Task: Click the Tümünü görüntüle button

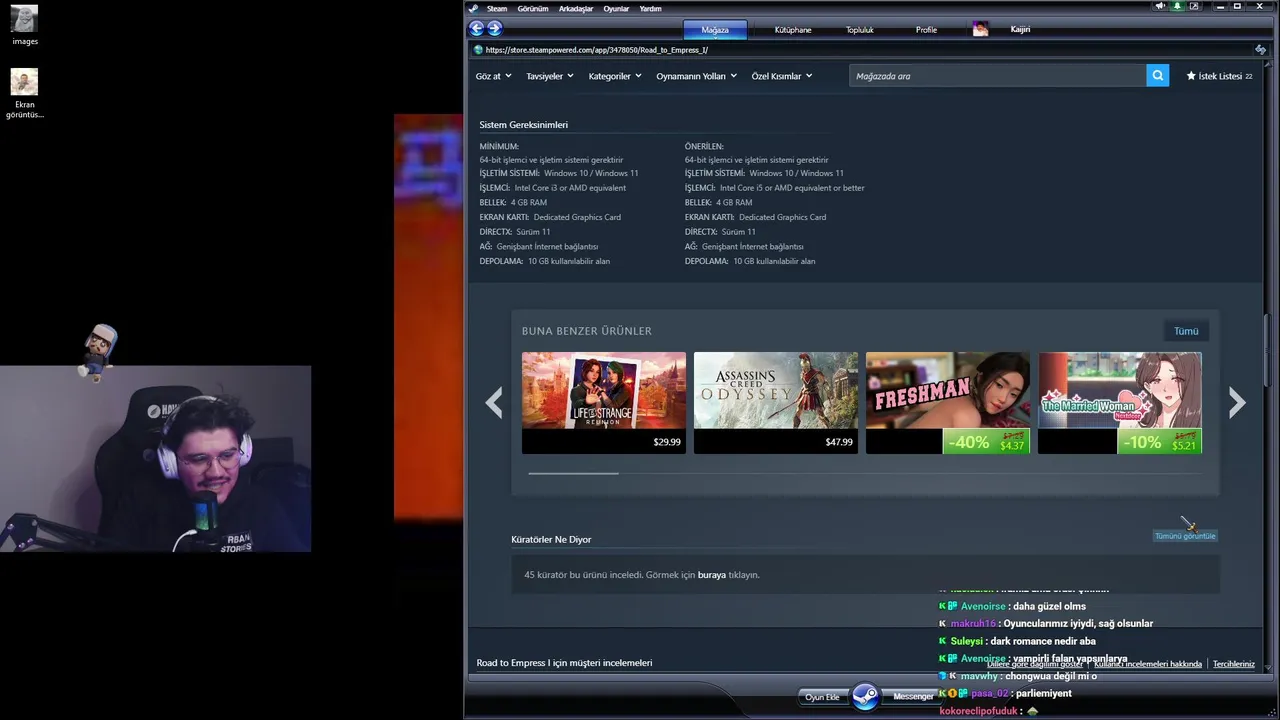Action: [x=1185, y=536]
